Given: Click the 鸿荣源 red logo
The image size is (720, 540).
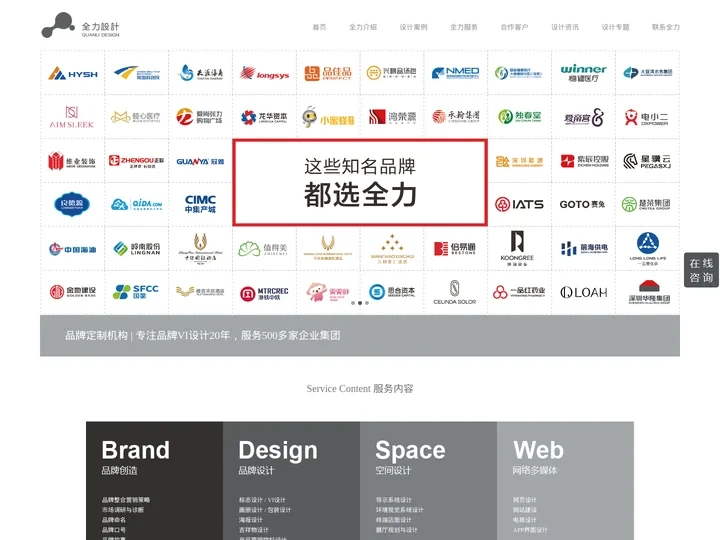Looking at the screenshot, I should tap(392, 117).
